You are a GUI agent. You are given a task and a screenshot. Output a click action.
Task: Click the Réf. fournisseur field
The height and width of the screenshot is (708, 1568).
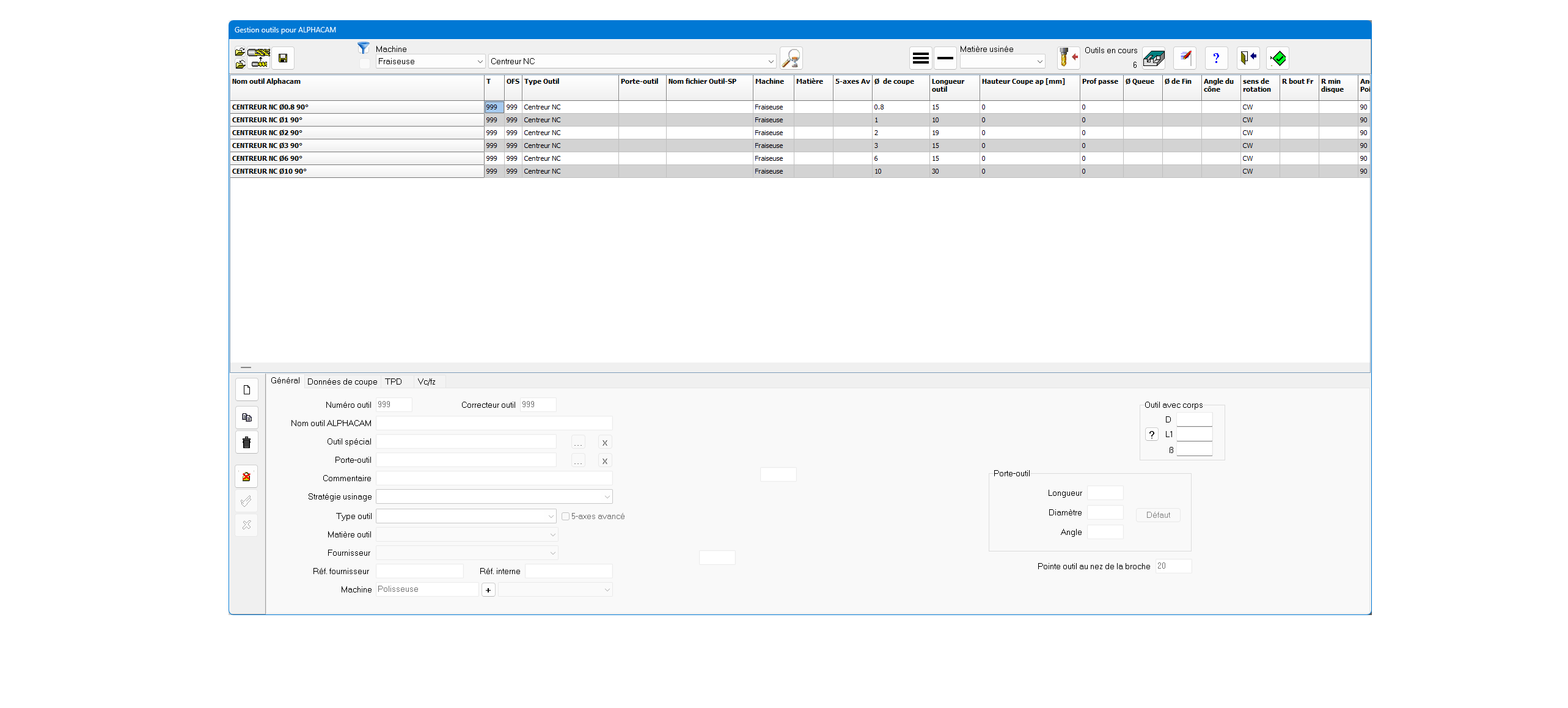click(420, 571)
